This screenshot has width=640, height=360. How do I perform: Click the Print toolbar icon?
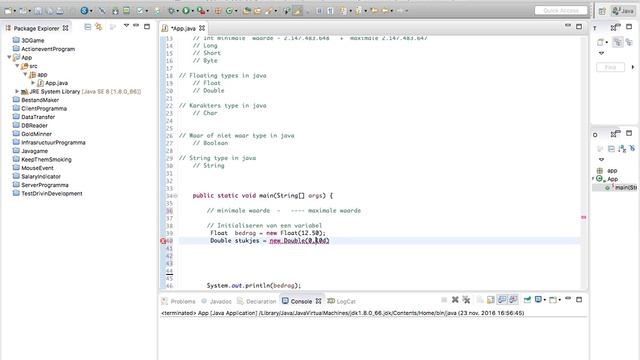pos(60,11)
